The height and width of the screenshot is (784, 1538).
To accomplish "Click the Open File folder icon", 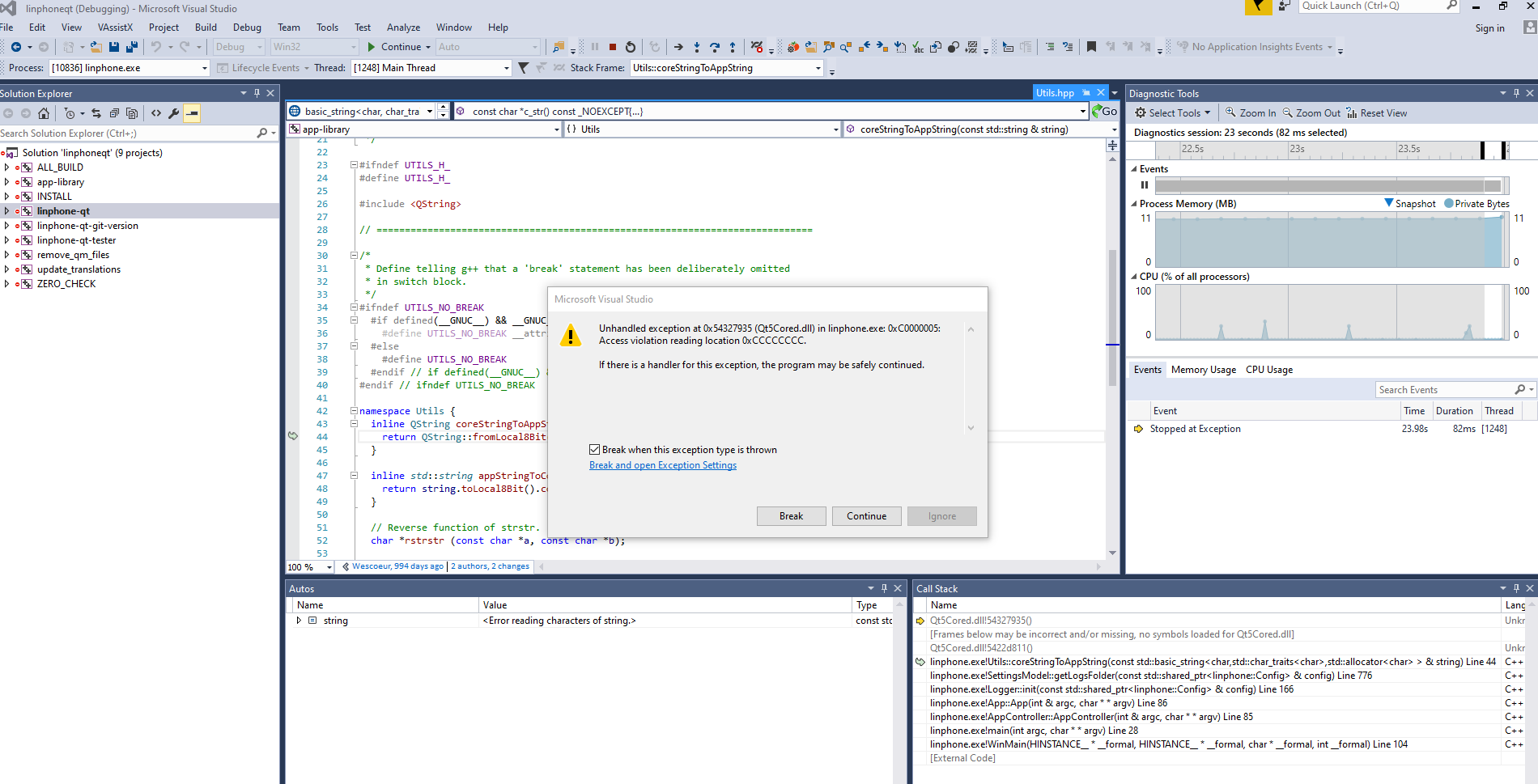I will (96, 47).
